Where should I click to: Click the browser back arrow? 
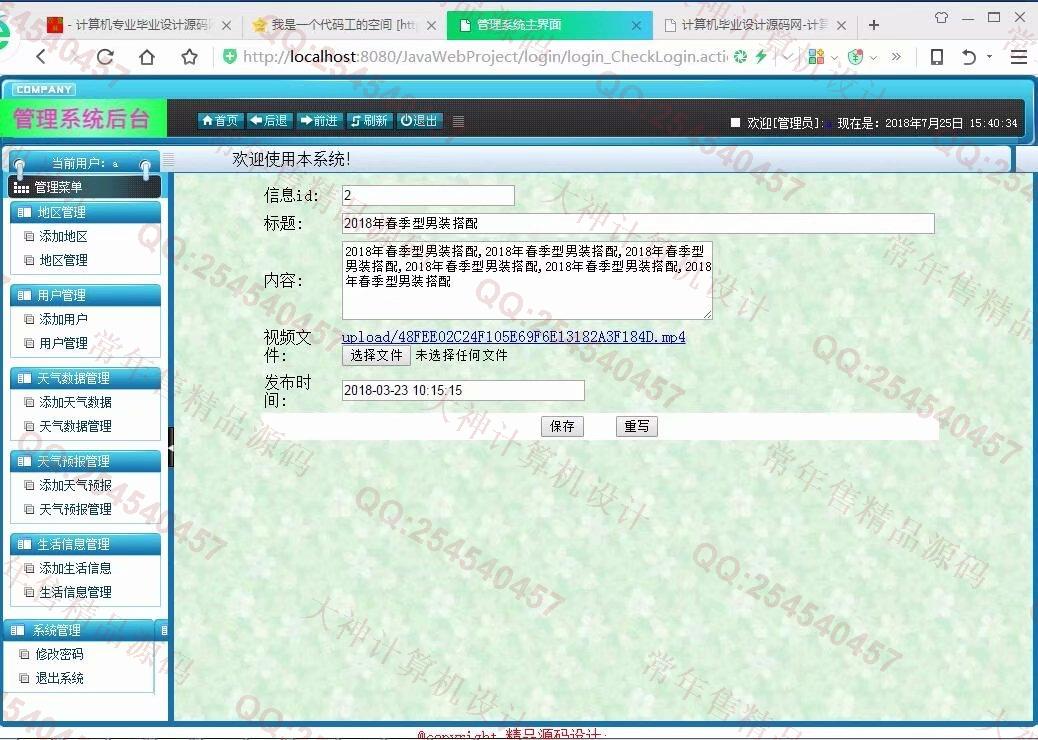pos(41,57)
